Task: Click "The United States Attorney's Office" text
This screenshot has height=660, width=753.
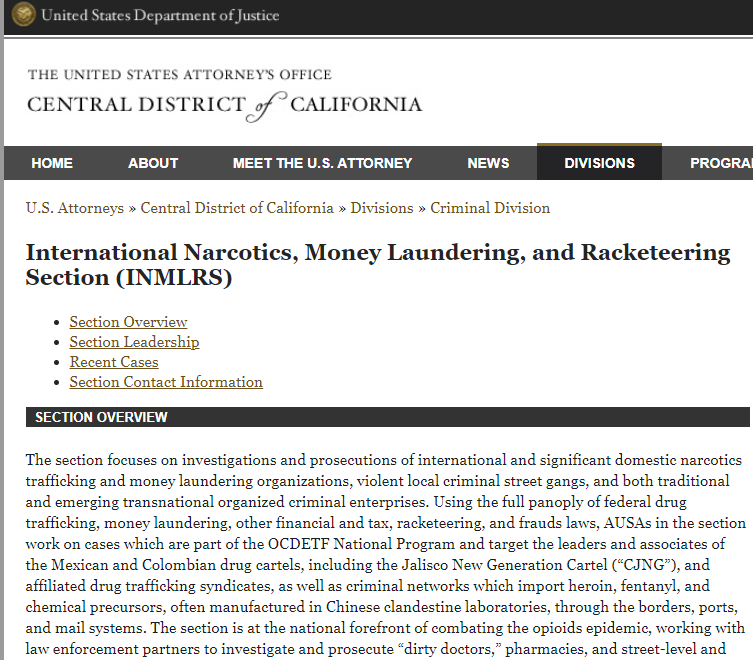Action: click(180, 75)
